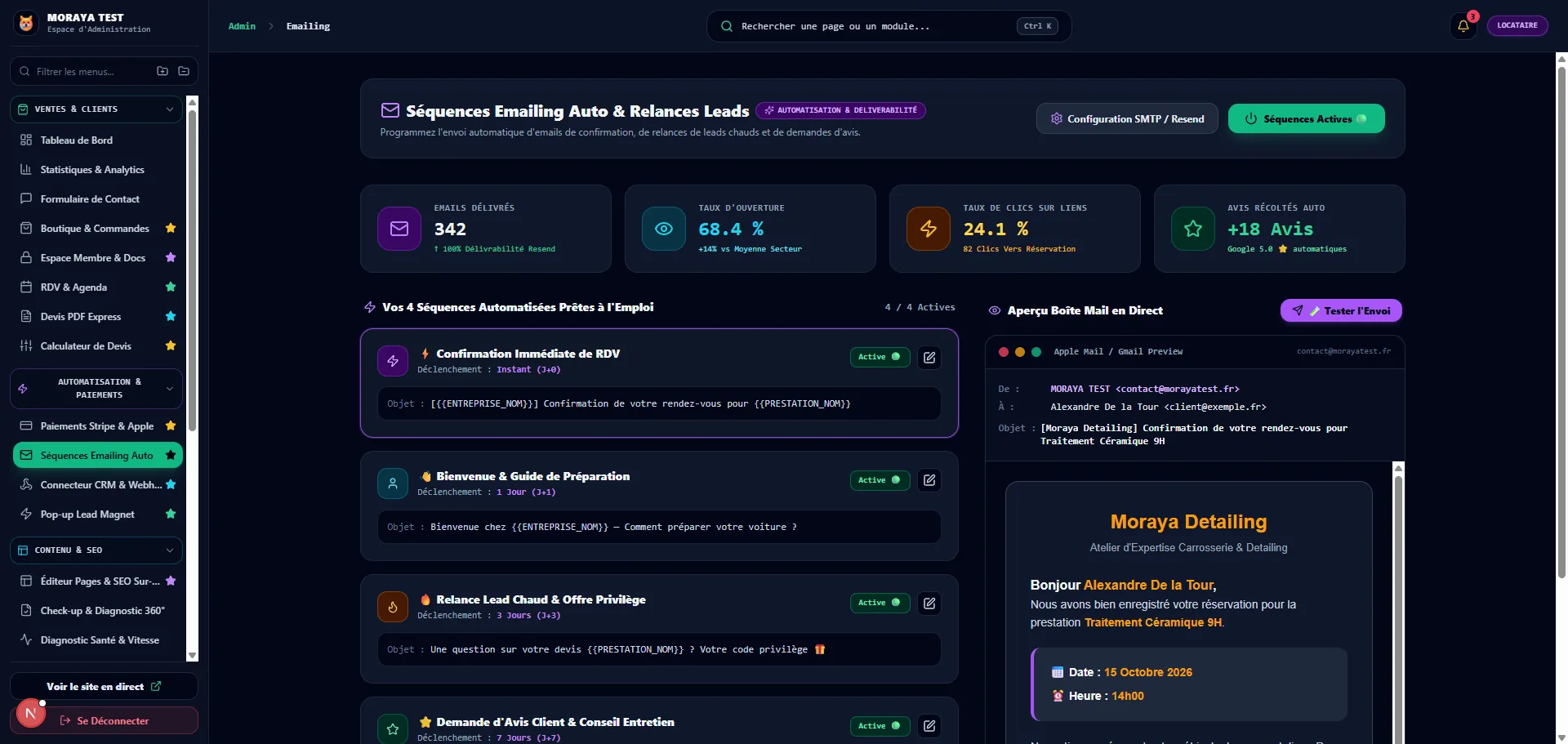1568x744 pixels.
Task: Click the envelope icon in Emails Délivrés card
Action: [x=399, y=229]
